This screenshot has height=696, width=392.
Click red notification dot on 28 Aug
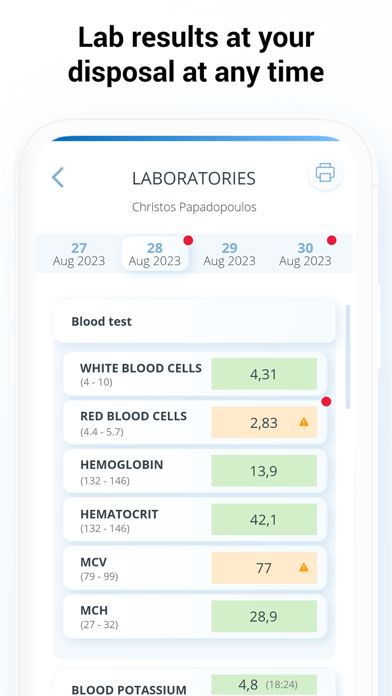pos(188,240)
